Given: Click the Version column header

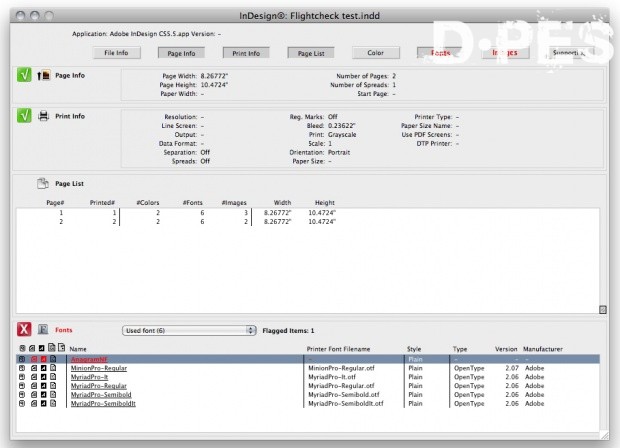Looking at the screenshot, I should pyautogui.click(x=506, y=349).
